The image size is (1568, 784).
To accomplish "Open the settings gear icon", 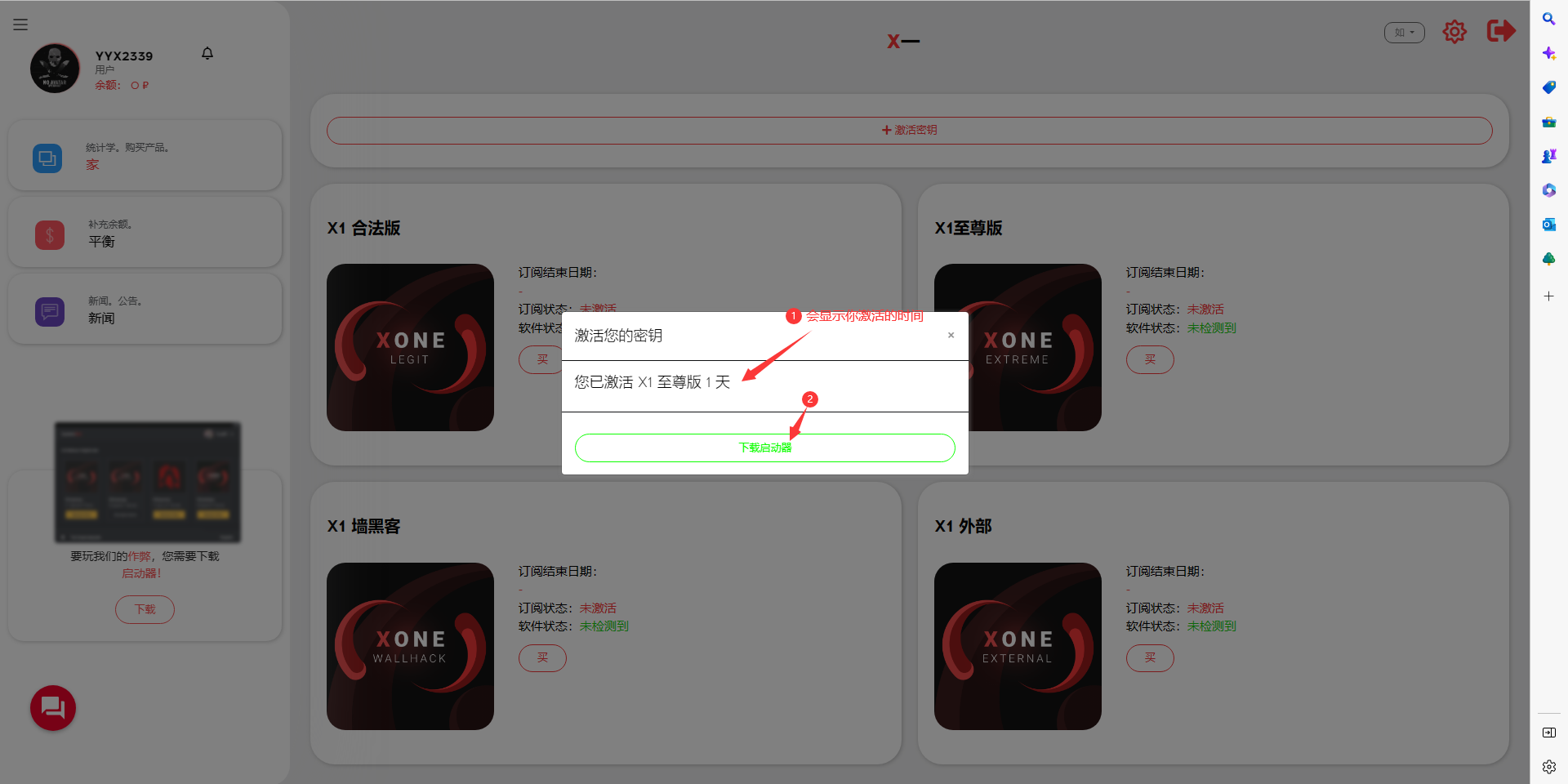I will tap(1454, 32).
